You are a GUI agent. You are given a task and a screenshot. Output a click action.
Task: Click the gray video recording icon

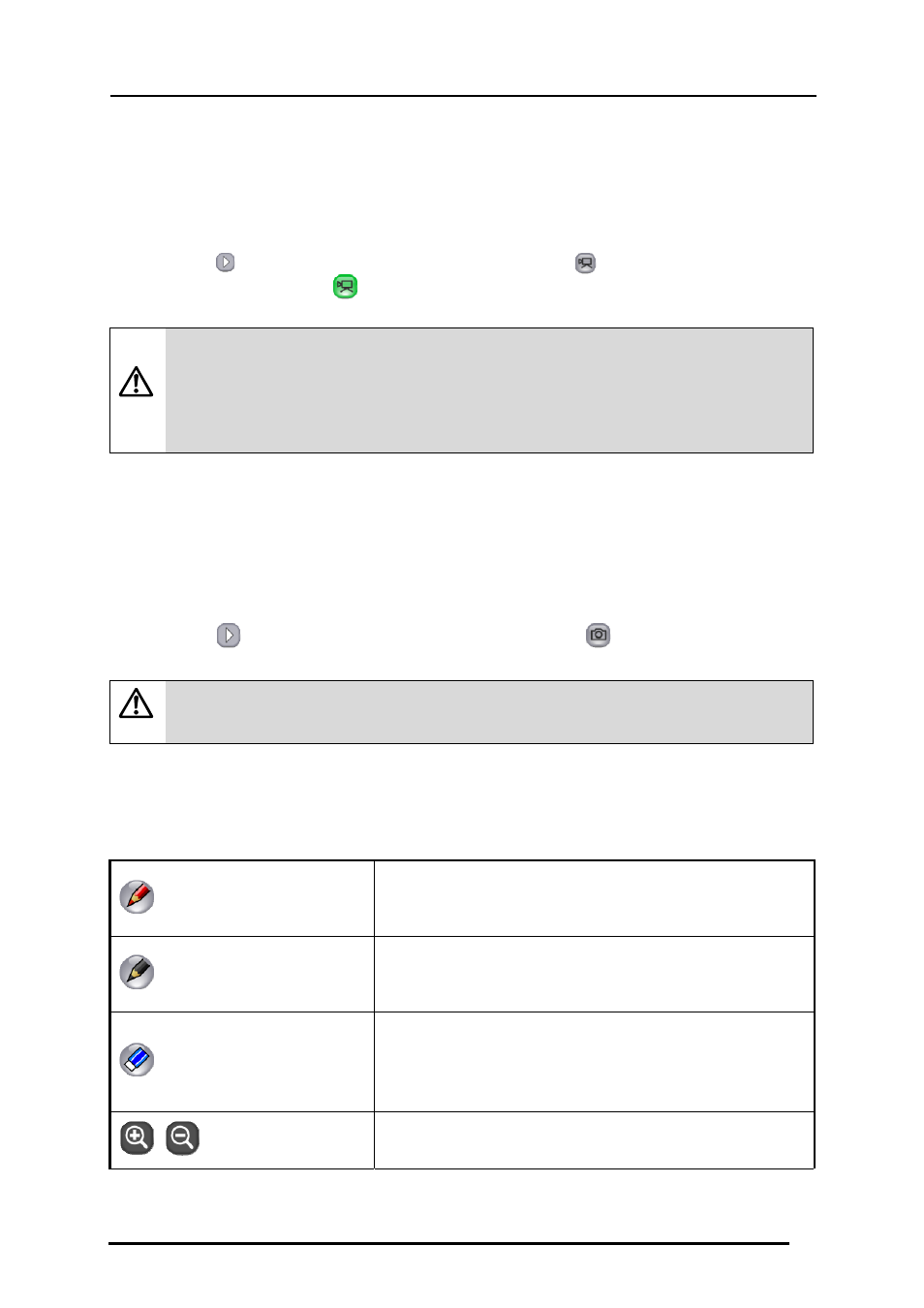(585, 264)
